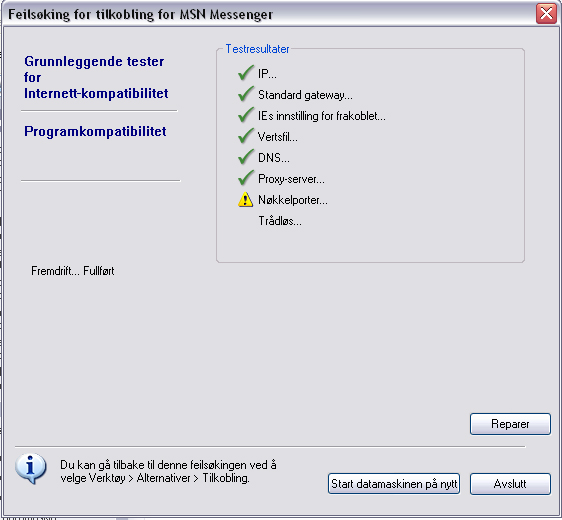Click the checkmark next to Standard gateway
Viewport: 562px width, 520px height.
[x=246, y=94]
